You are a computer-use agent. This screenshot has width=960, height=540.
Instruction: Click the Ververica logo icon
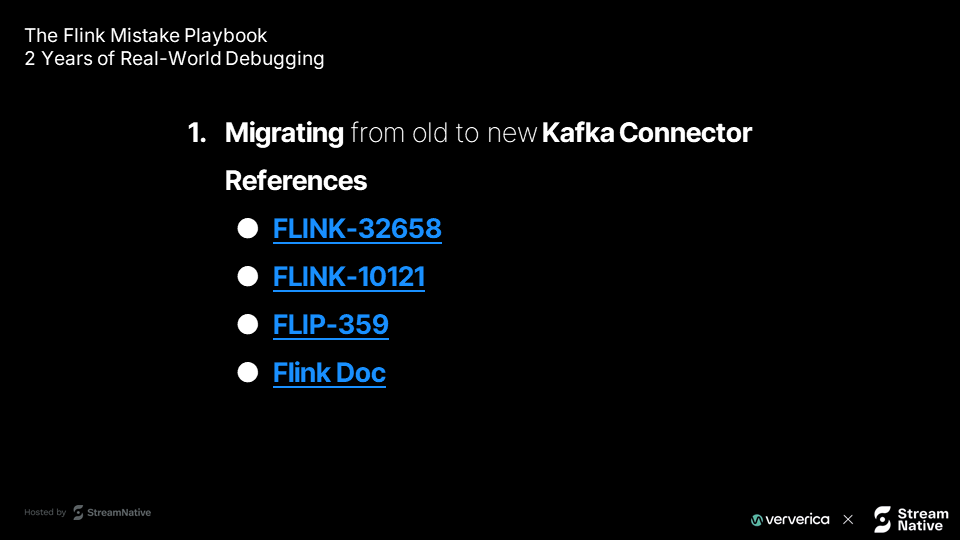(x=757, y=520)
